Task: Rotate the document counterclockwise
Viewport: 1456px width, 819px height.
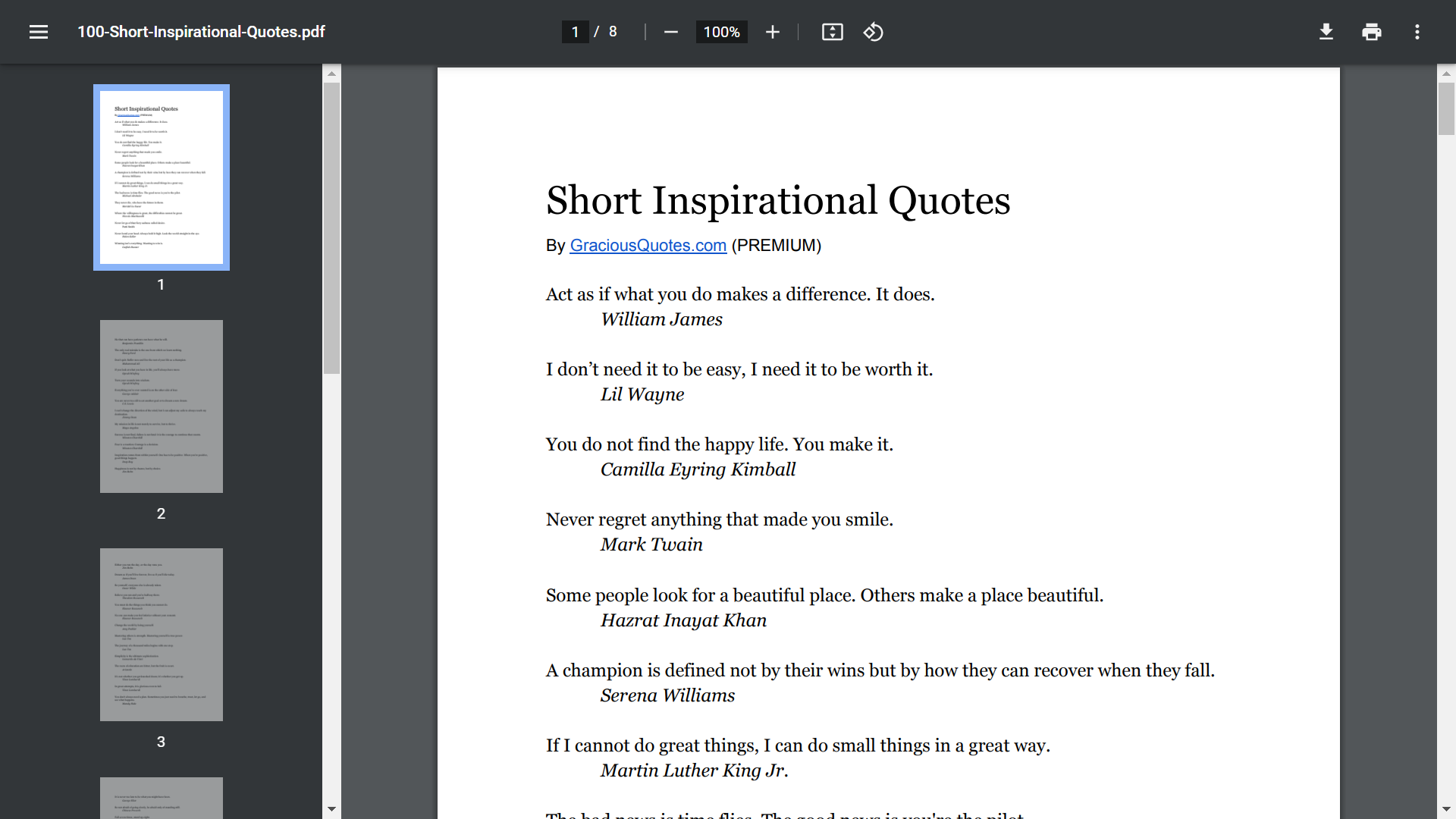Action: pos(873,32)
